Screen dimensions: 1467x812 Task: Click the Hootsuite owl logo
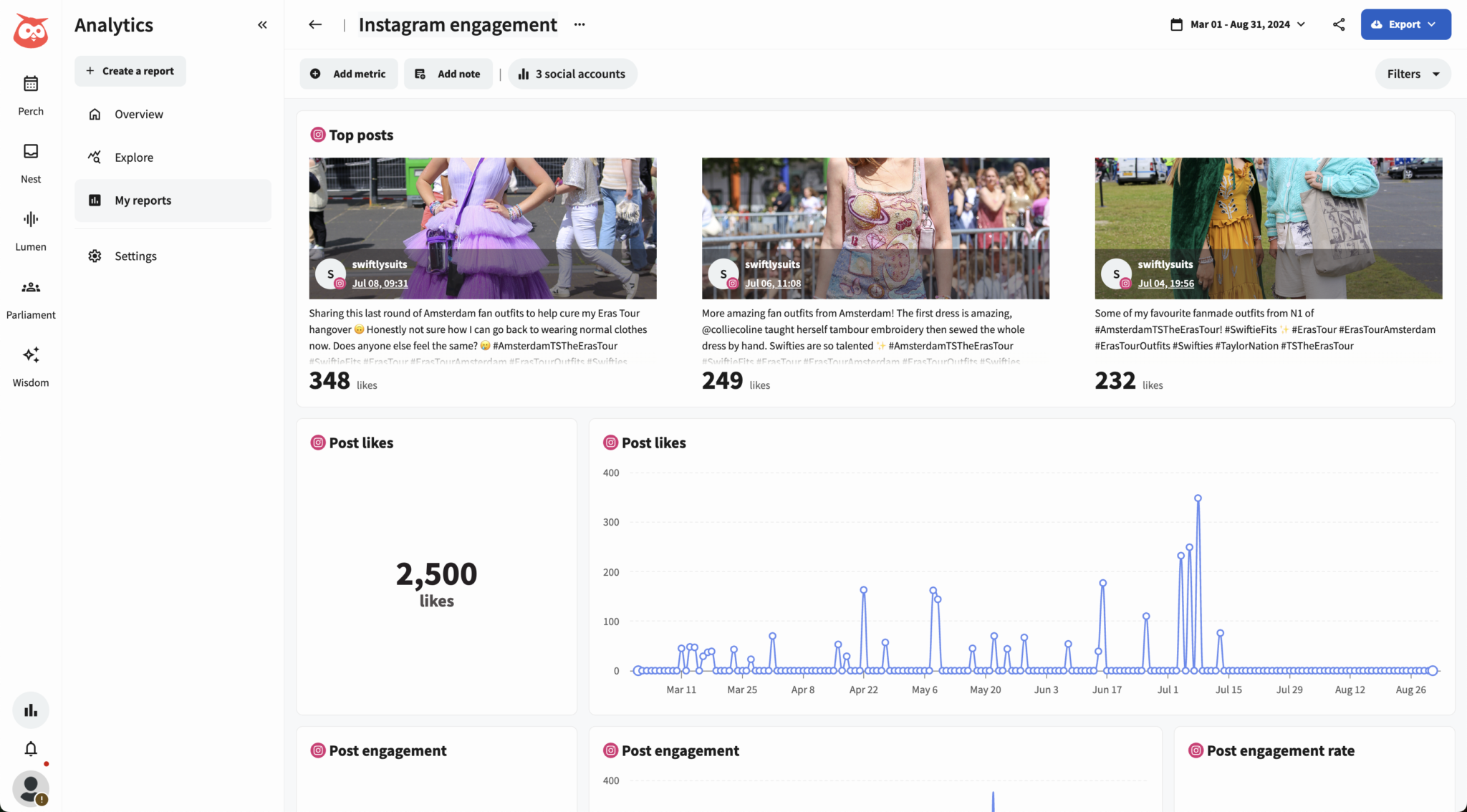pos(31,31)
